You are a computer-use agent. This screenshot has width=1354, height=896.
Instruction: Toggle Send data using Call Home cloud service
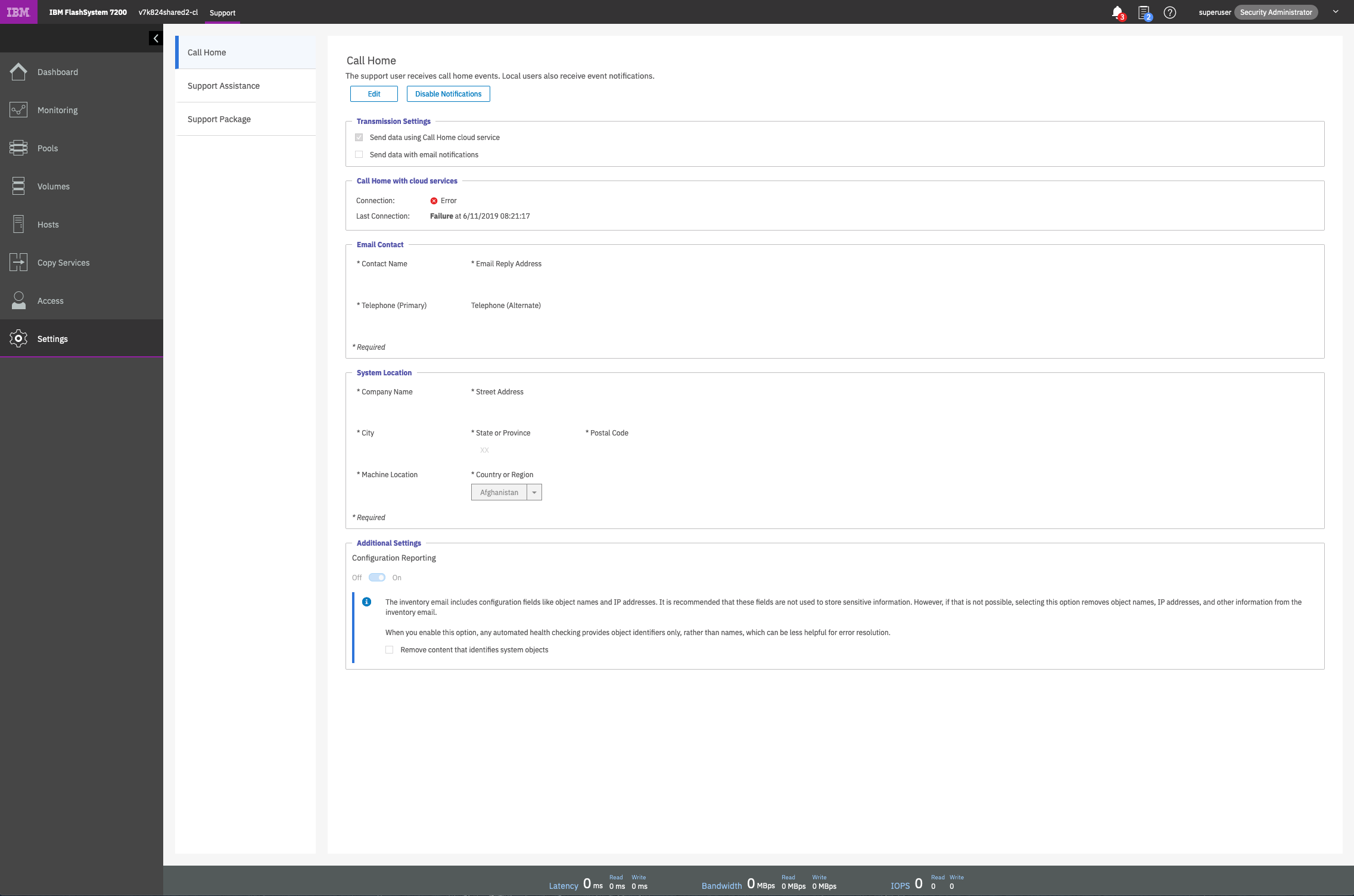pyautogui.click(x=359, y=137)
